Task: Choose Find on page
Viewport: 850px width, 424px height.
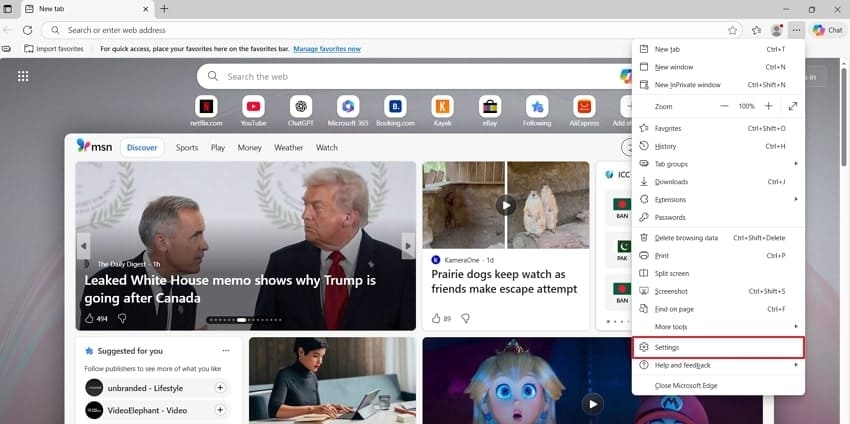Action: pyautogui.click(x=719, y=309)
